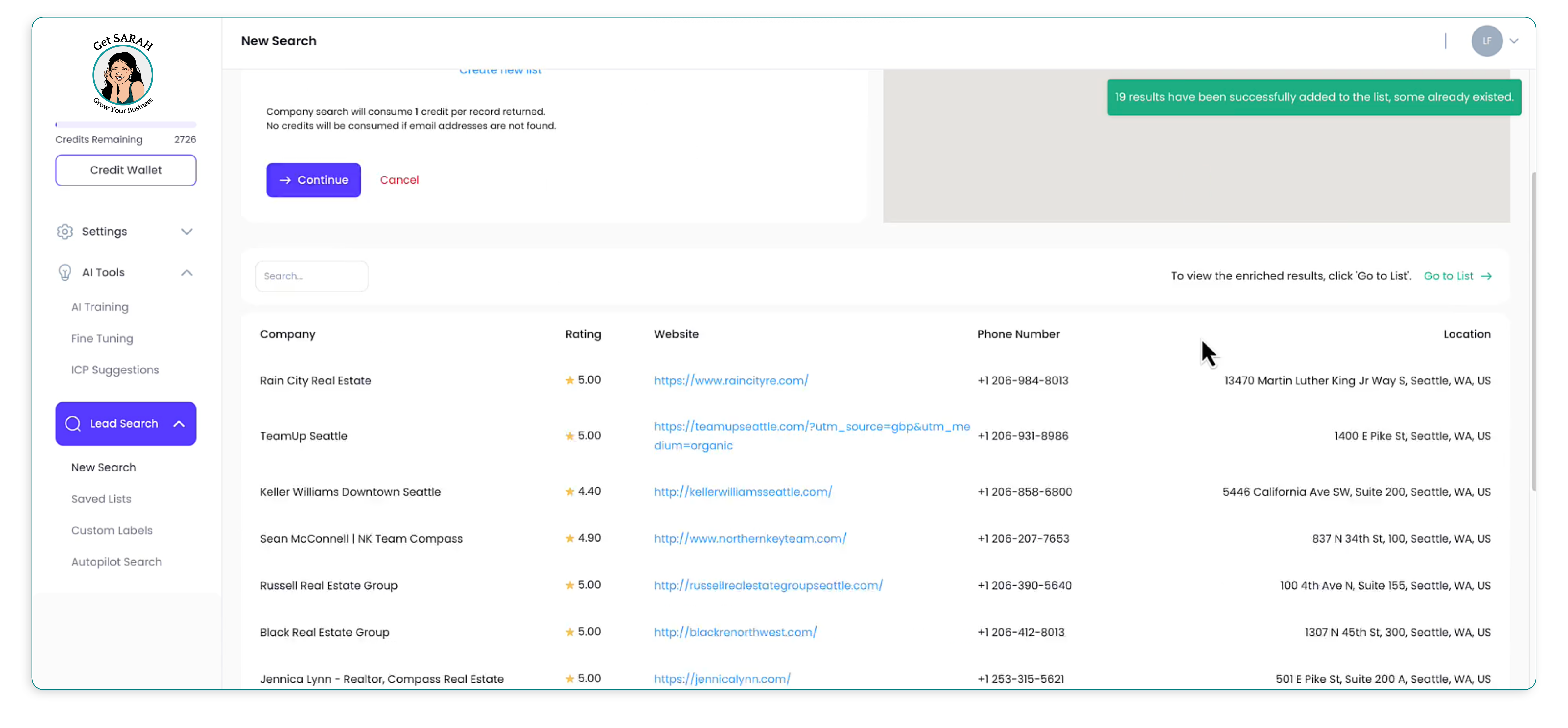
Task: Click Russell Real Estate Group name
Action: click(x=329, y=586)
